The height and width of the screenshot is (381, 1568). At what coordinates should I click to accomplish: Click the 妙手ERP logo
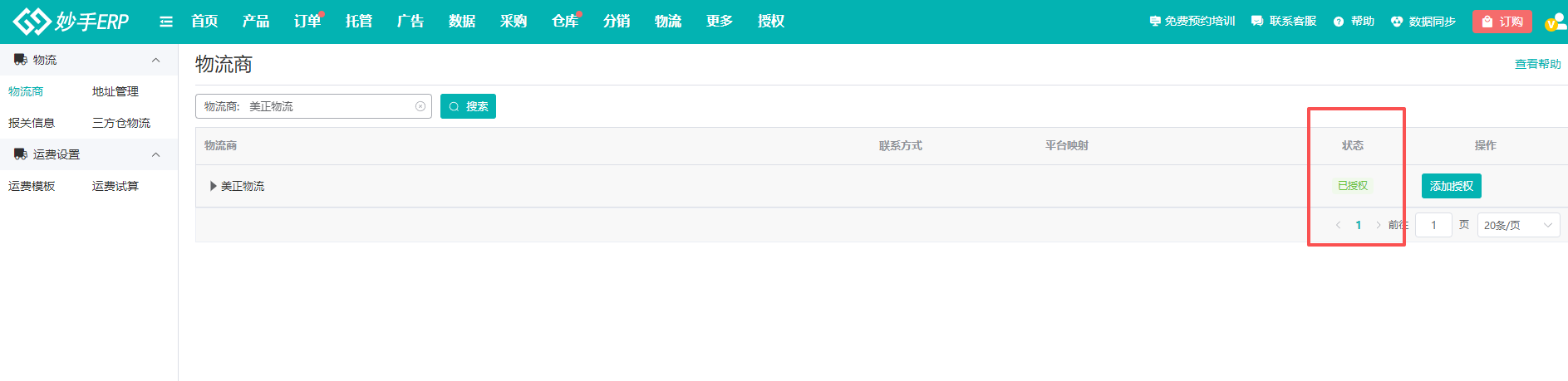coord(71,21)
